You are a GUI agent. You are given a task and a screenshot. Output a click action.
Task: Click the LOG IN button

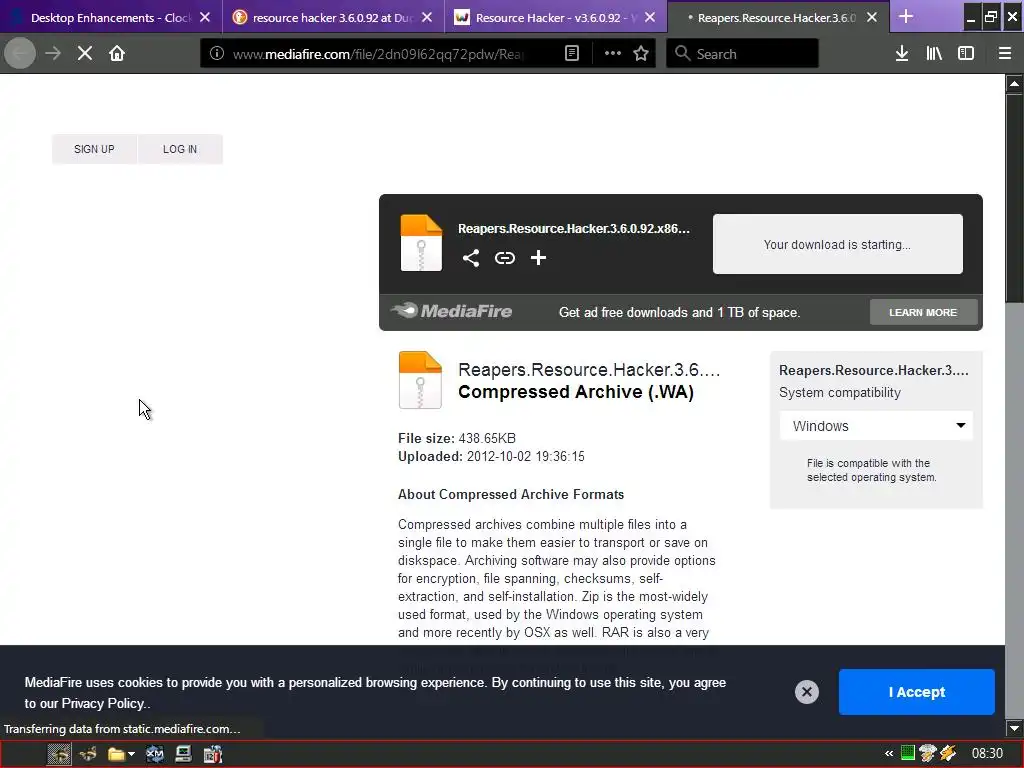(x=180, y=149)
